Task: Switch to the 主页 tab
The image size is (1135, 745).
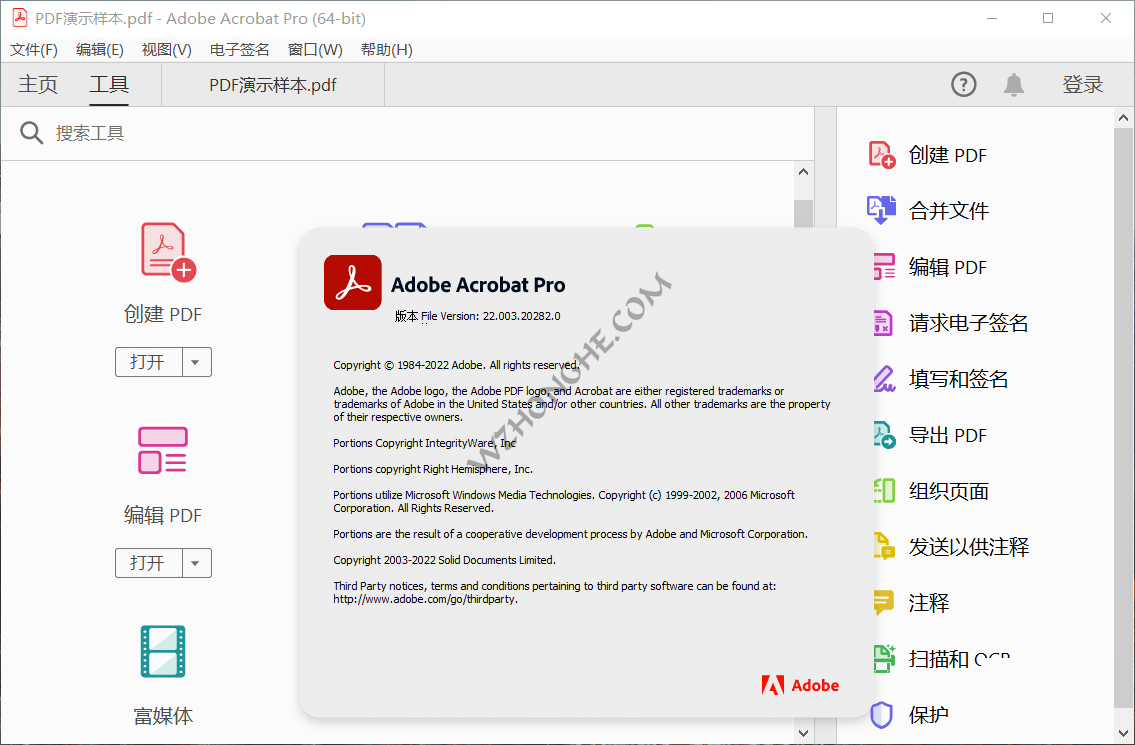Action: (38, 85)
